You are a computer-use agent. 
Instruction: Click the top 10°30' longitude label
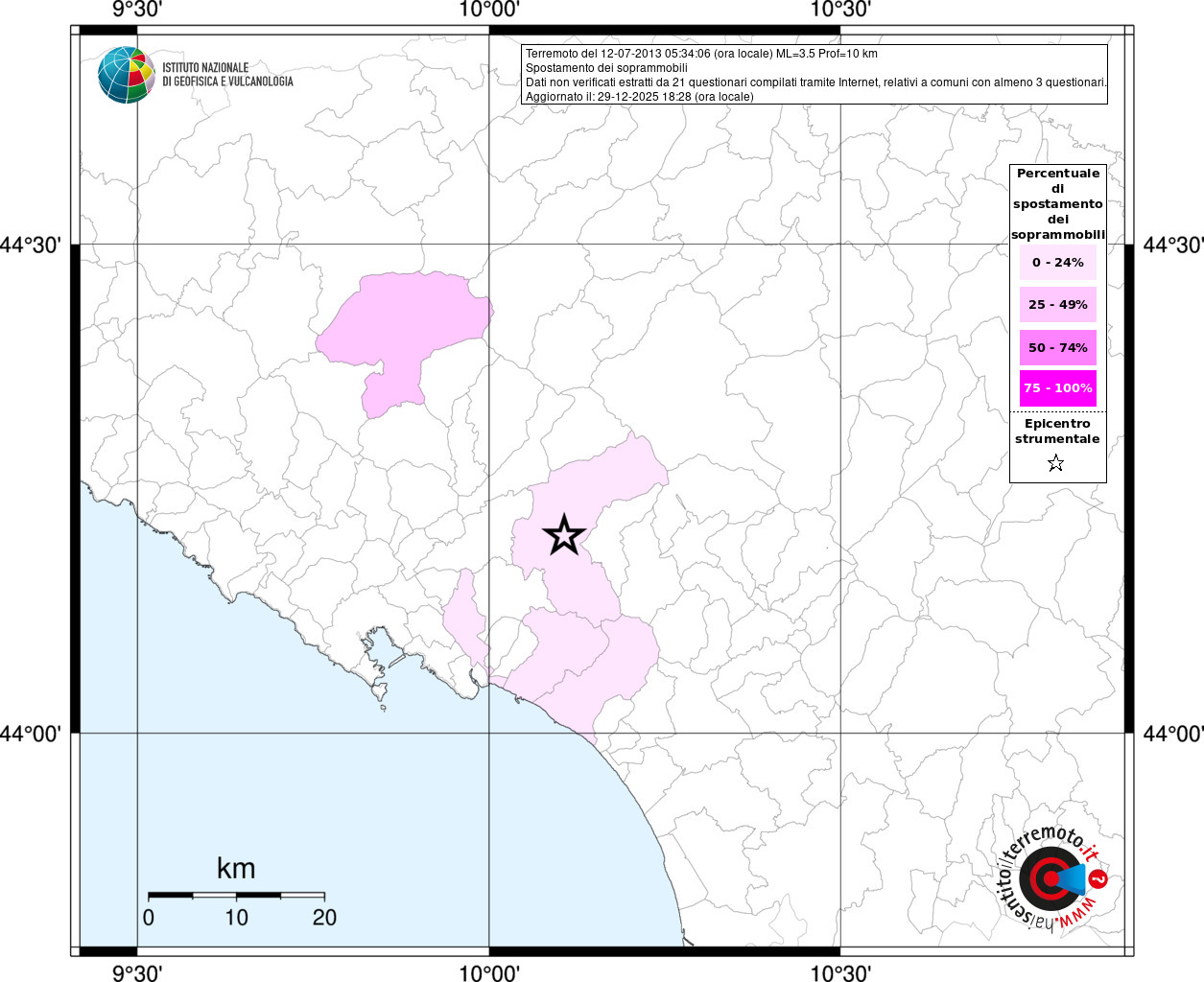(x=840, y=10)
